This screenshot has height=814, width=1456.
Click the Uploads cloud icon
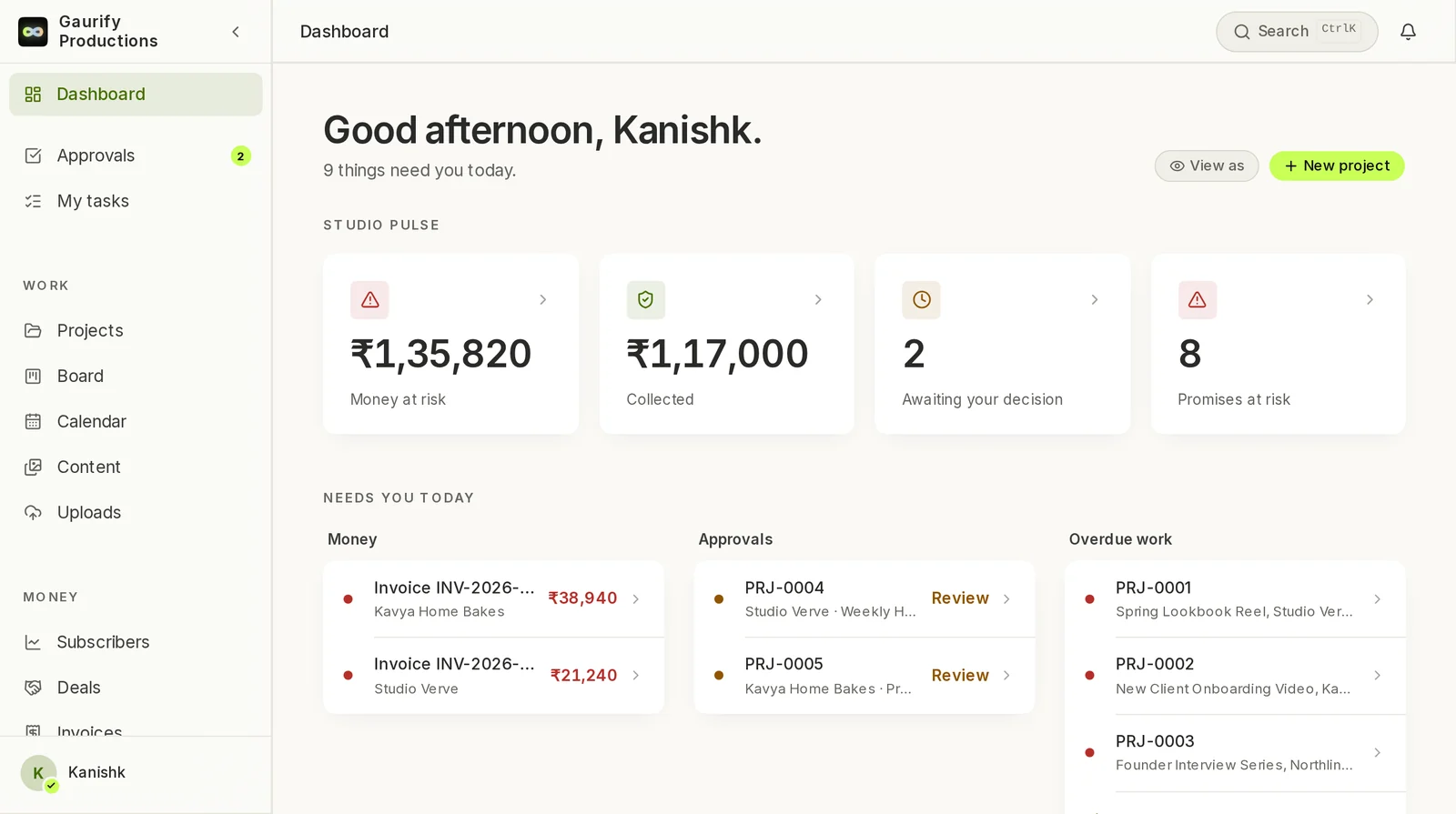33,512
